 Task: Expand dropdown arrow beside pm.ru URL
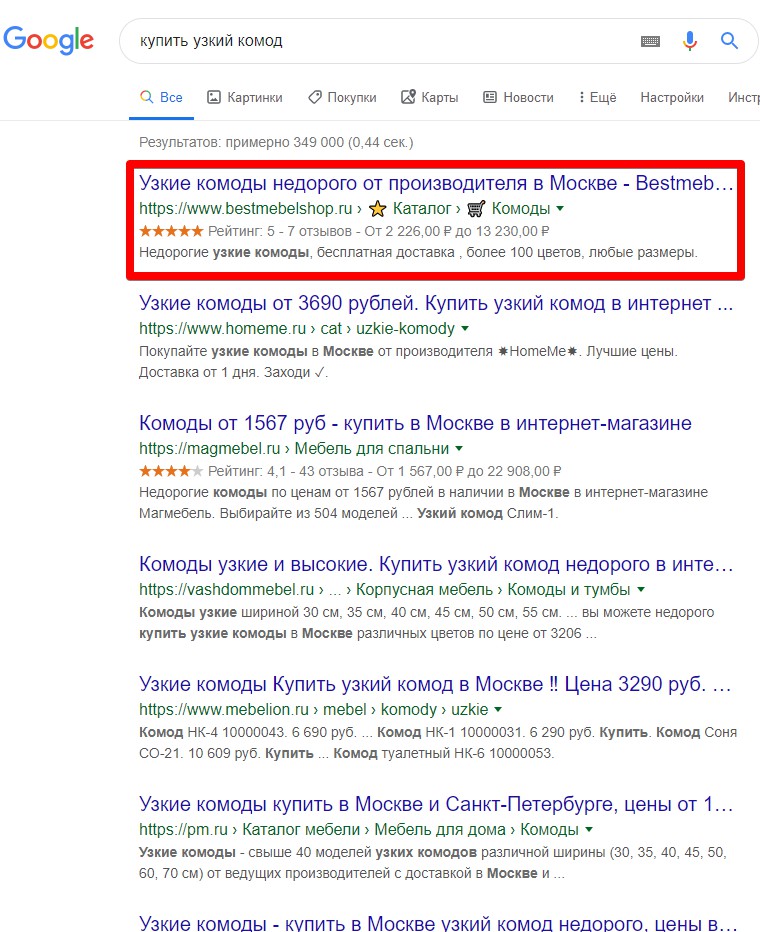tap(589, 829)
